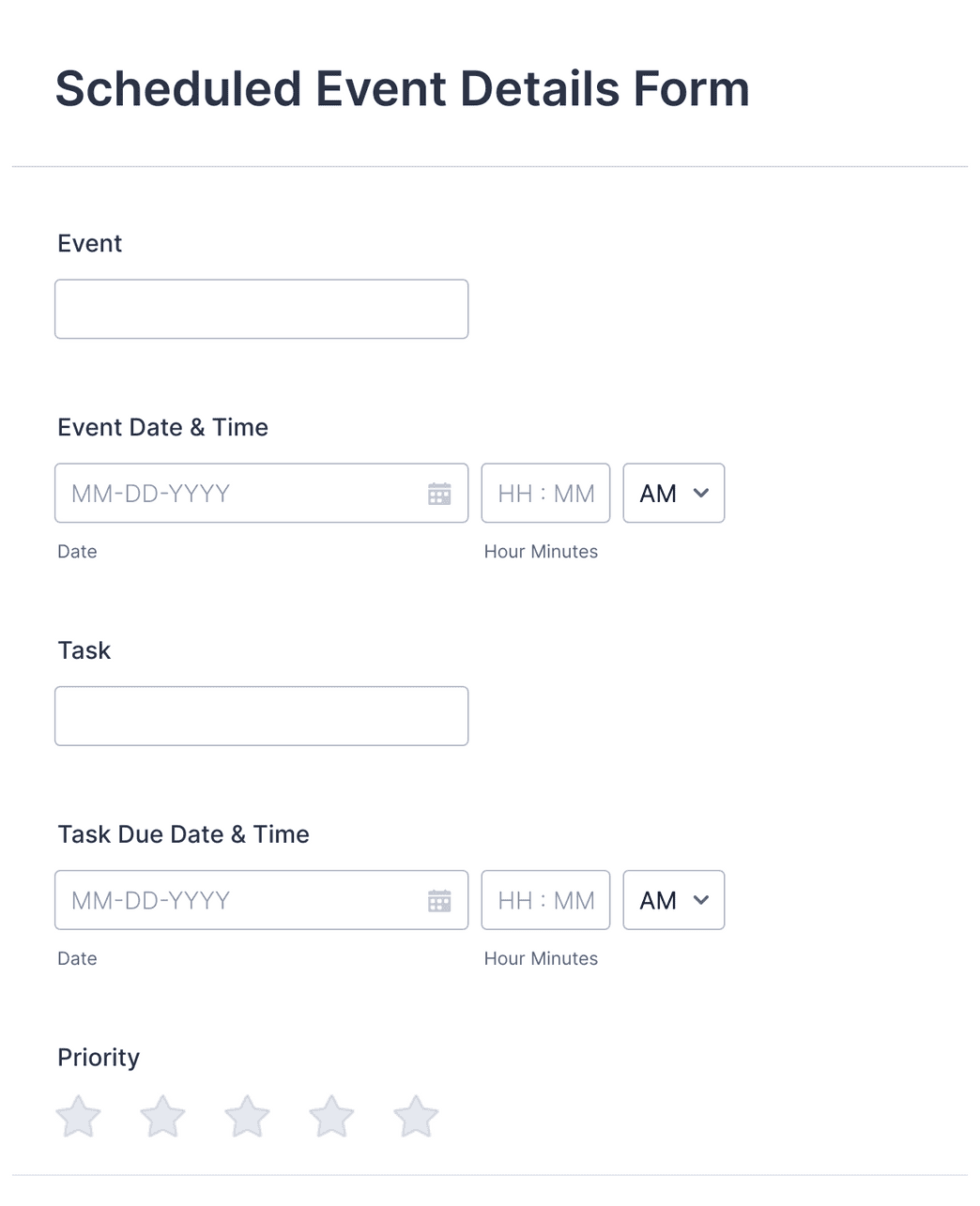Click the Scheduled Event Details Form heading
The width and height of the screenshot is (980, 1206).
(x=402, y=88)
